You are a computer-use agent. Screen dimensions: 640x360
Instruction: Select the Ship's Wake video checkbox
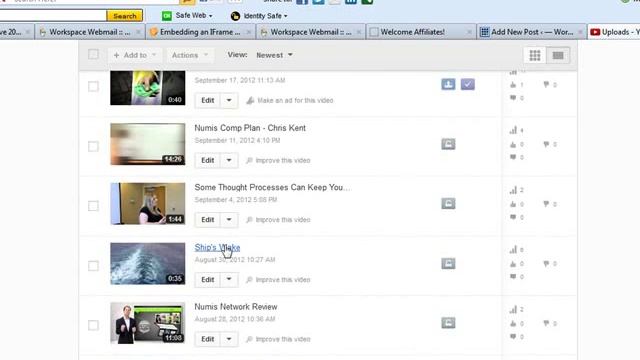tap(93, 266)
